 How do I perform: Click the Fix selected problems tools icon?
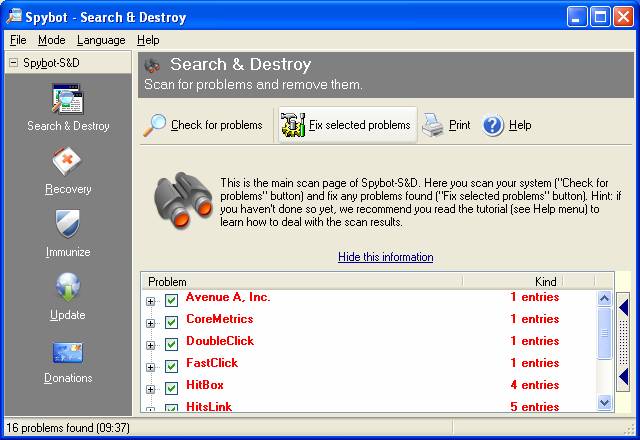pos(293,125)
